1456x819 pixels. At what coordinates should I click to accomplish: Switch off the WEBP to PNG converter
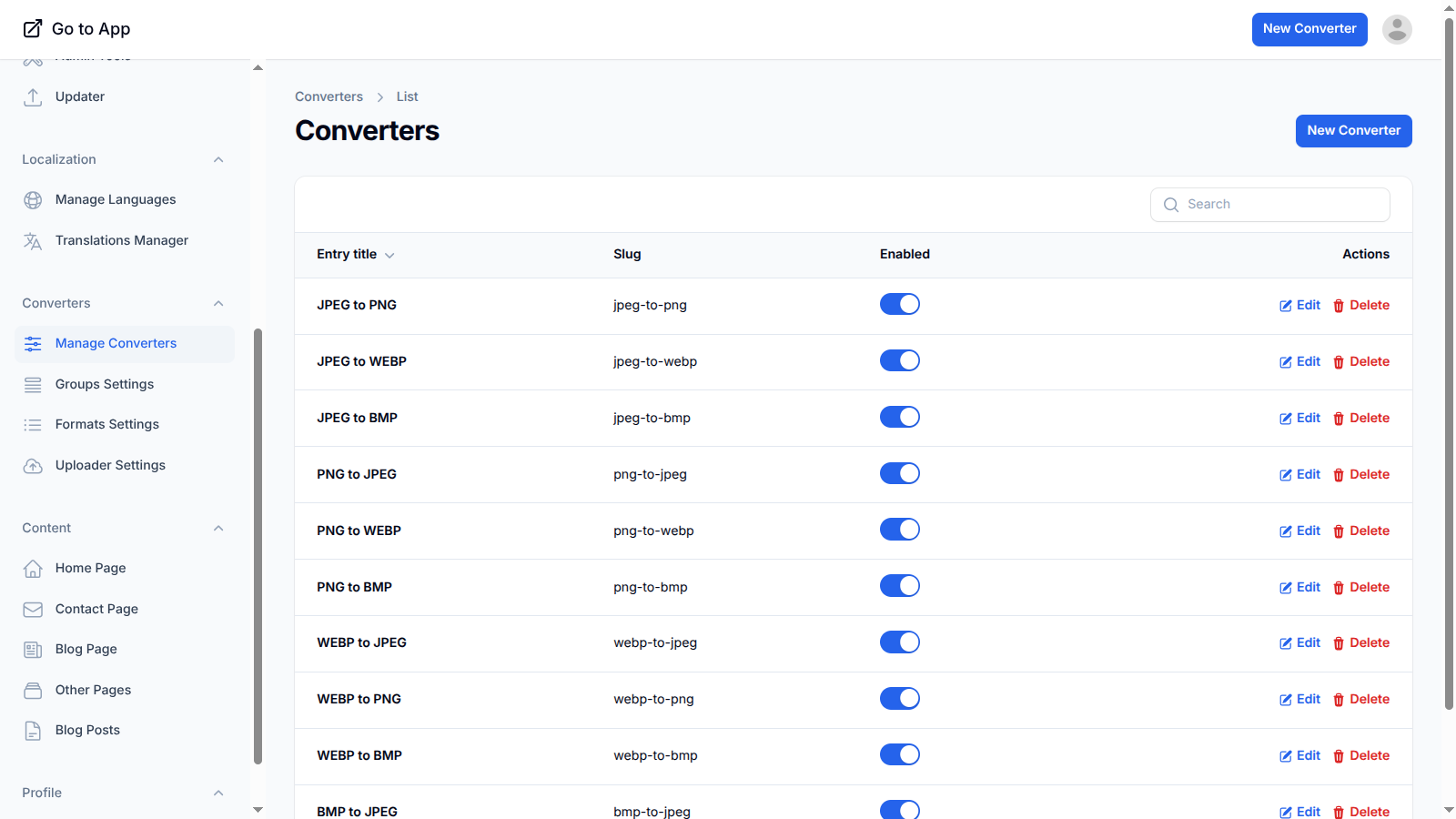[x=899, y=699]
